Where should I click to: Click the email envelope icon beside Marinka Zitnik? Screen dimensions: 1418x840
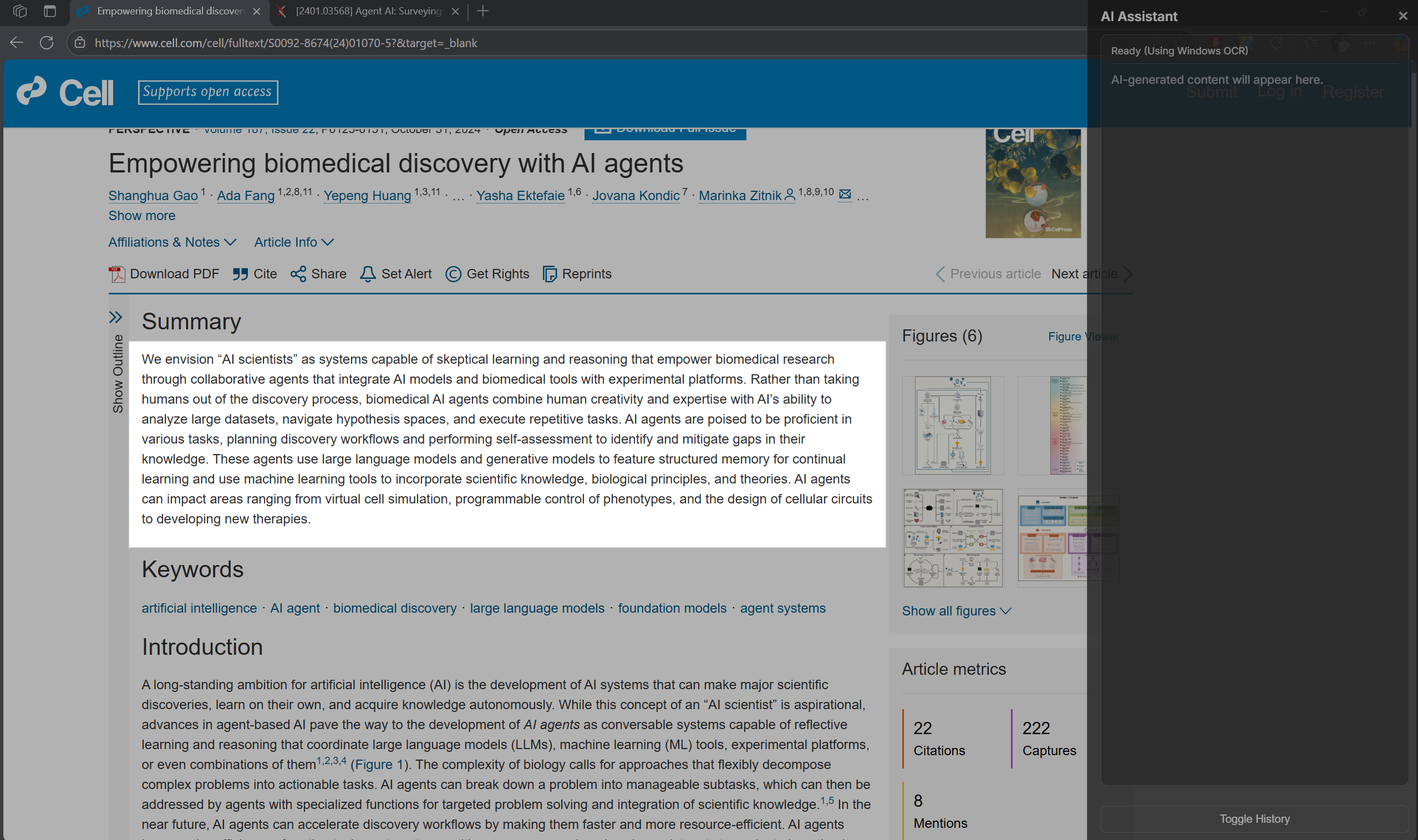845,194
